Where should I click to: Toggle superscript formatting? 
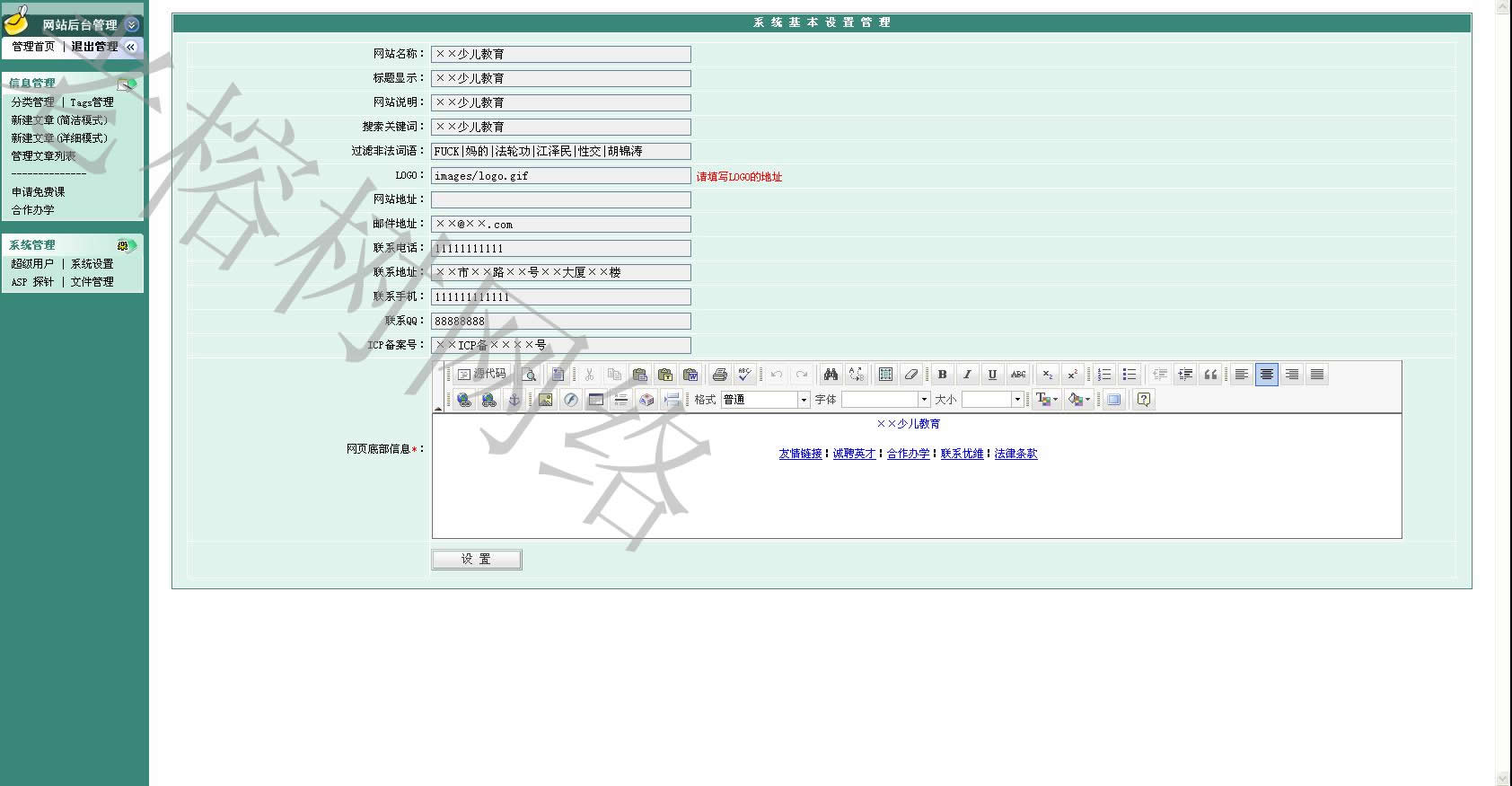[x=1072, y=375]
